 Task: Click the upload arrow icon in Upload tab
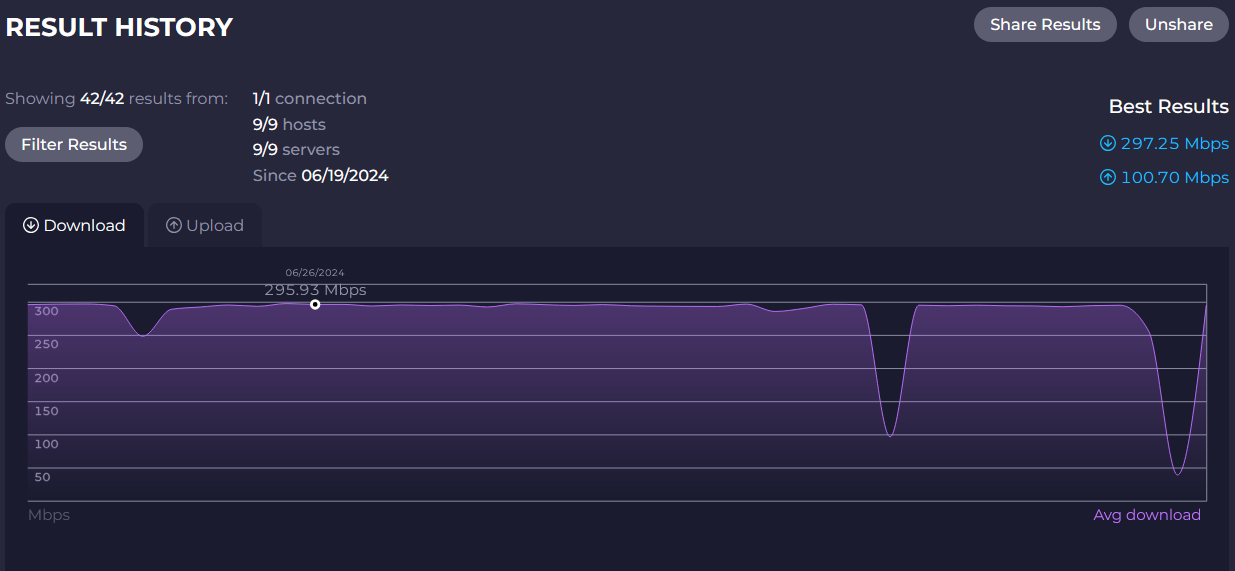pos(174,225)
